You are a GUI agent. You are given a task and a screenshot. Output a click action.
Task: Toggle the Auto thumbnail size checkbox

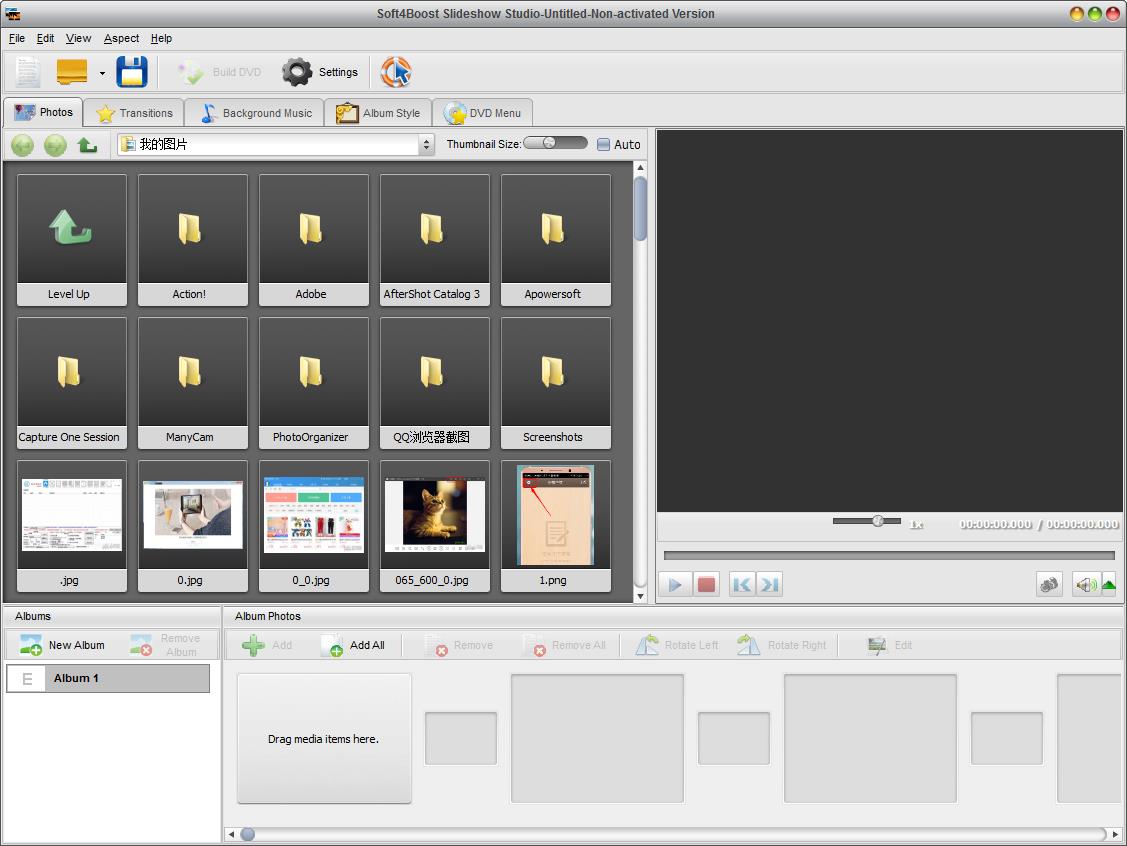tap(603, 145)
